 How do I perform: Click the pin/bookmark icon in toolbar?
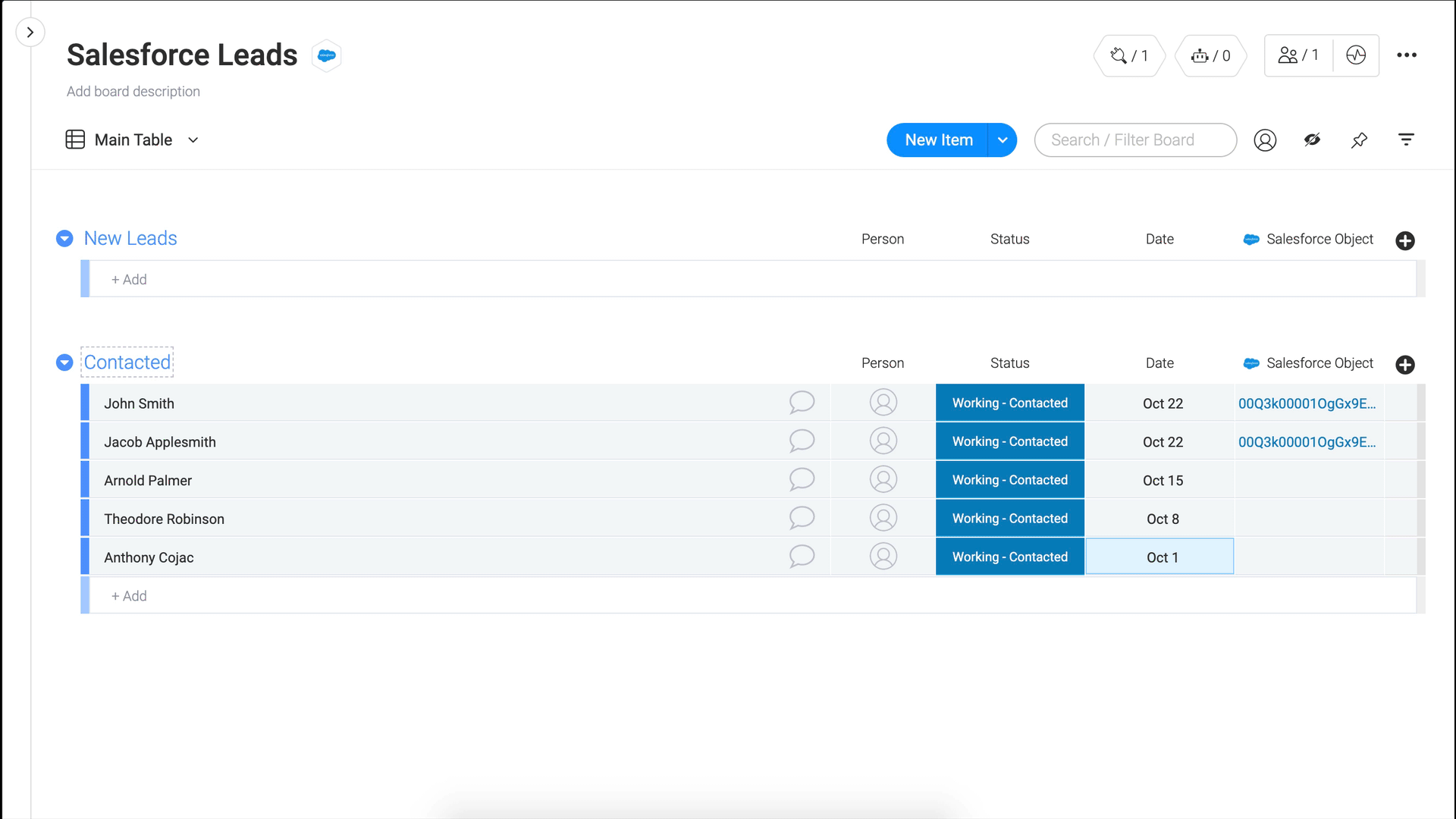pyautogui.click(x=1359, y=140)
